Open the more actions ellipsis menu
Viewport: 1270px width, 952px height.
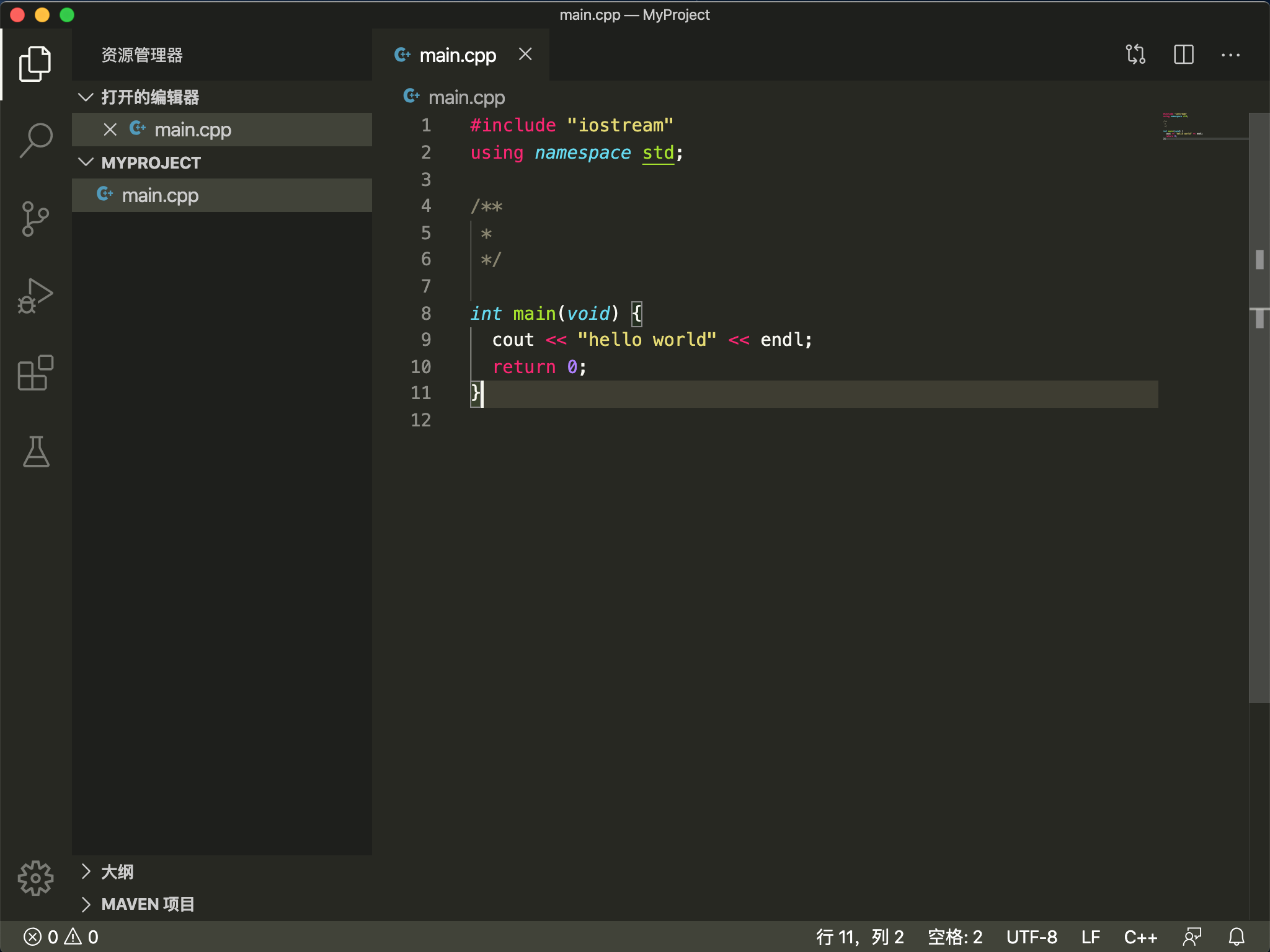tap(1230, 55)
